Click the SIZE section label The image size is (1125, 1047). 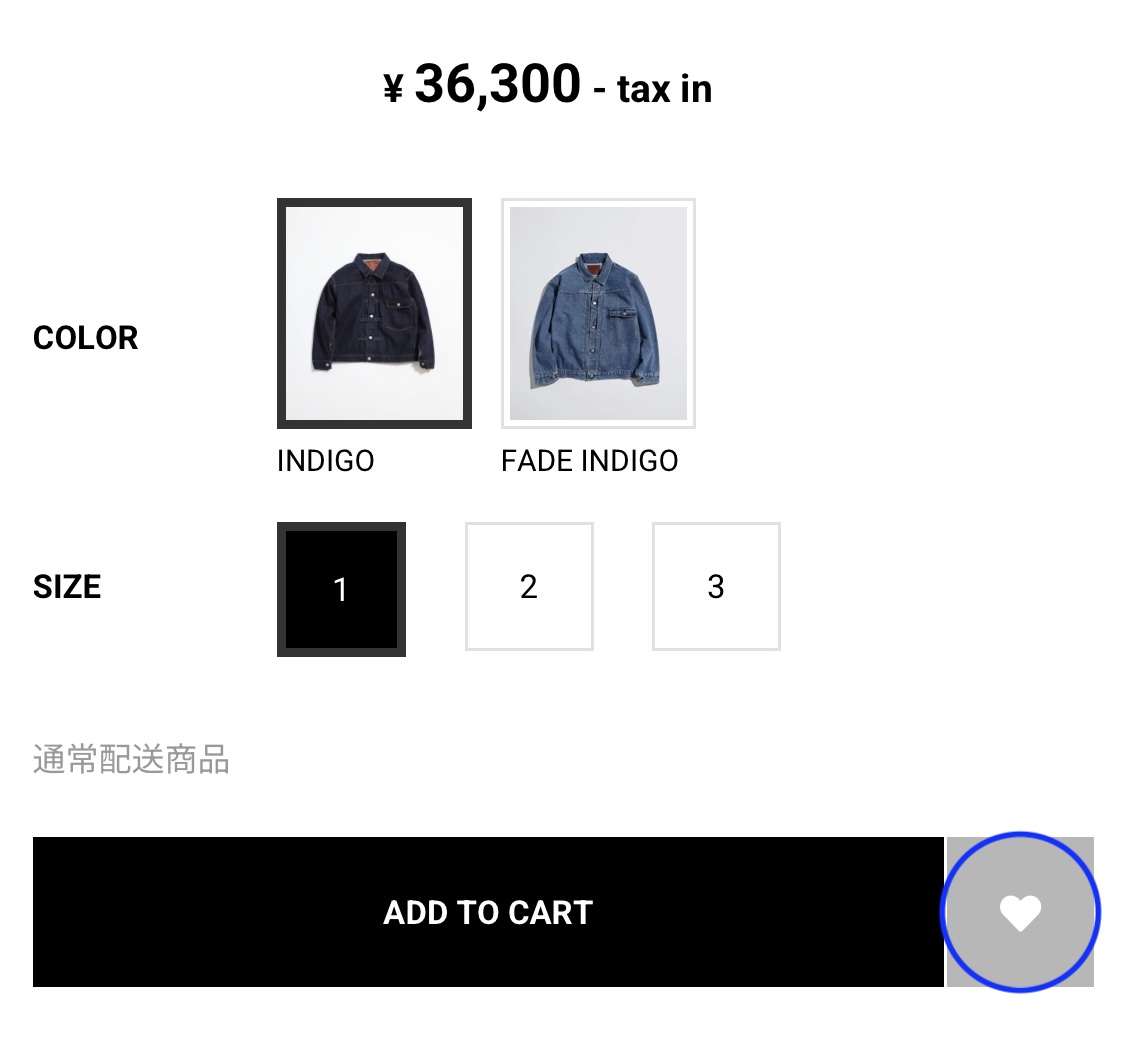pyautogui.click(x=67, y=587)
